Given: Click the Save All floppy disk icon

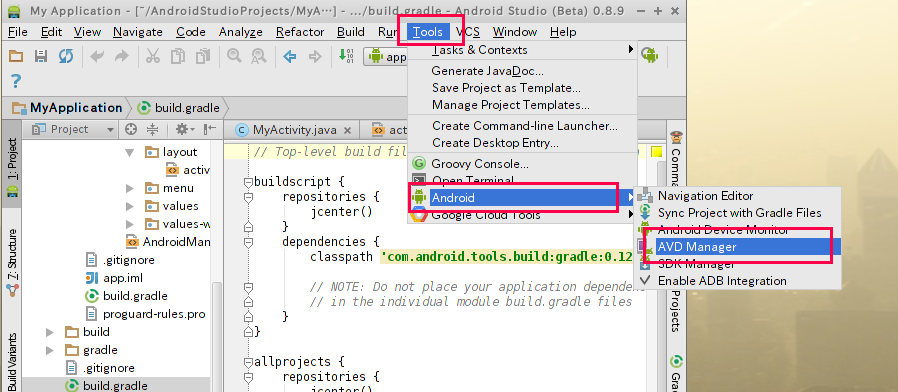Looking at the screenshot, I should pos(41,56).
